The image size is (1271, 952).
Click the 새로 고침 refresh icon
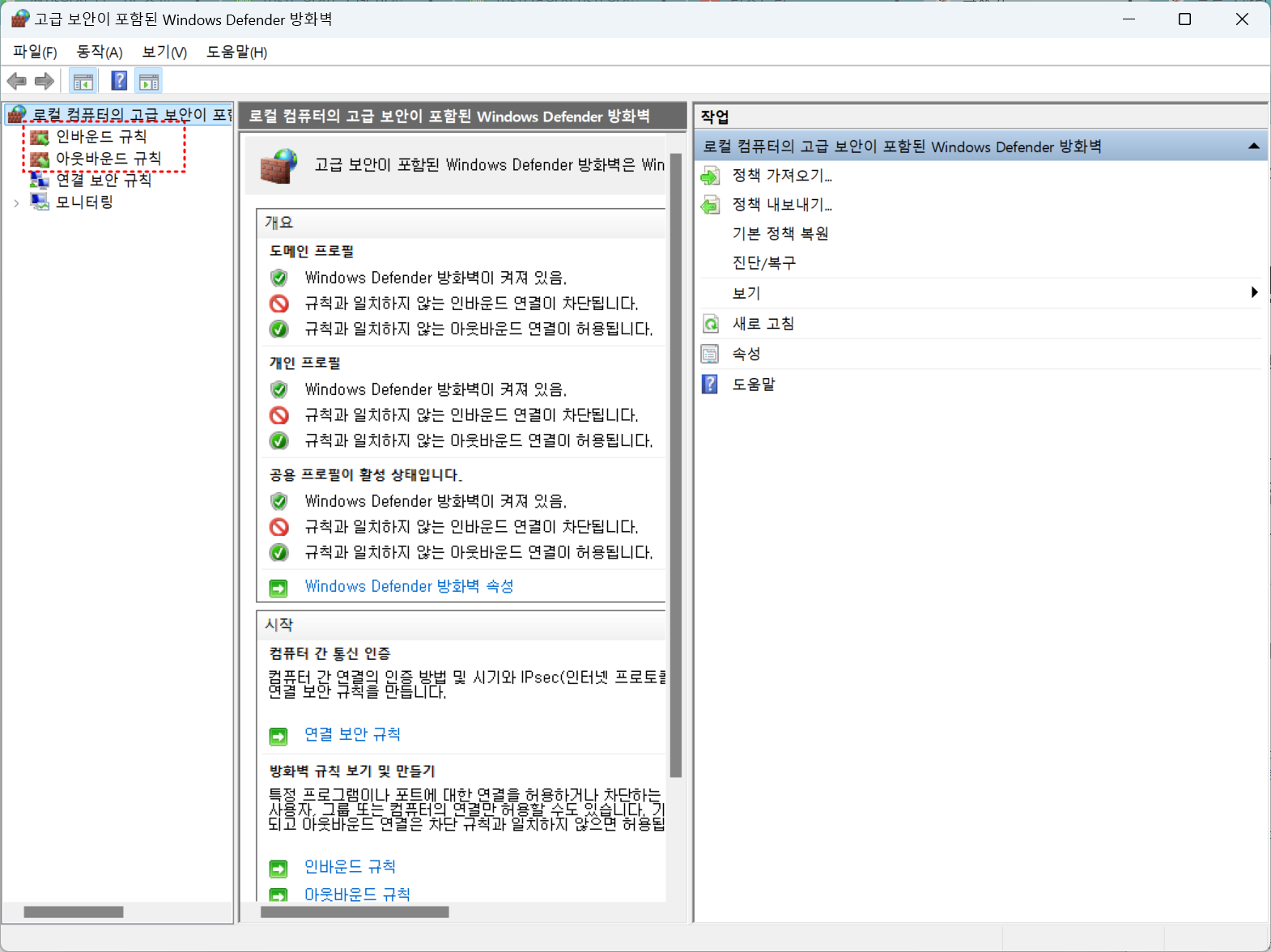(710, 324)
